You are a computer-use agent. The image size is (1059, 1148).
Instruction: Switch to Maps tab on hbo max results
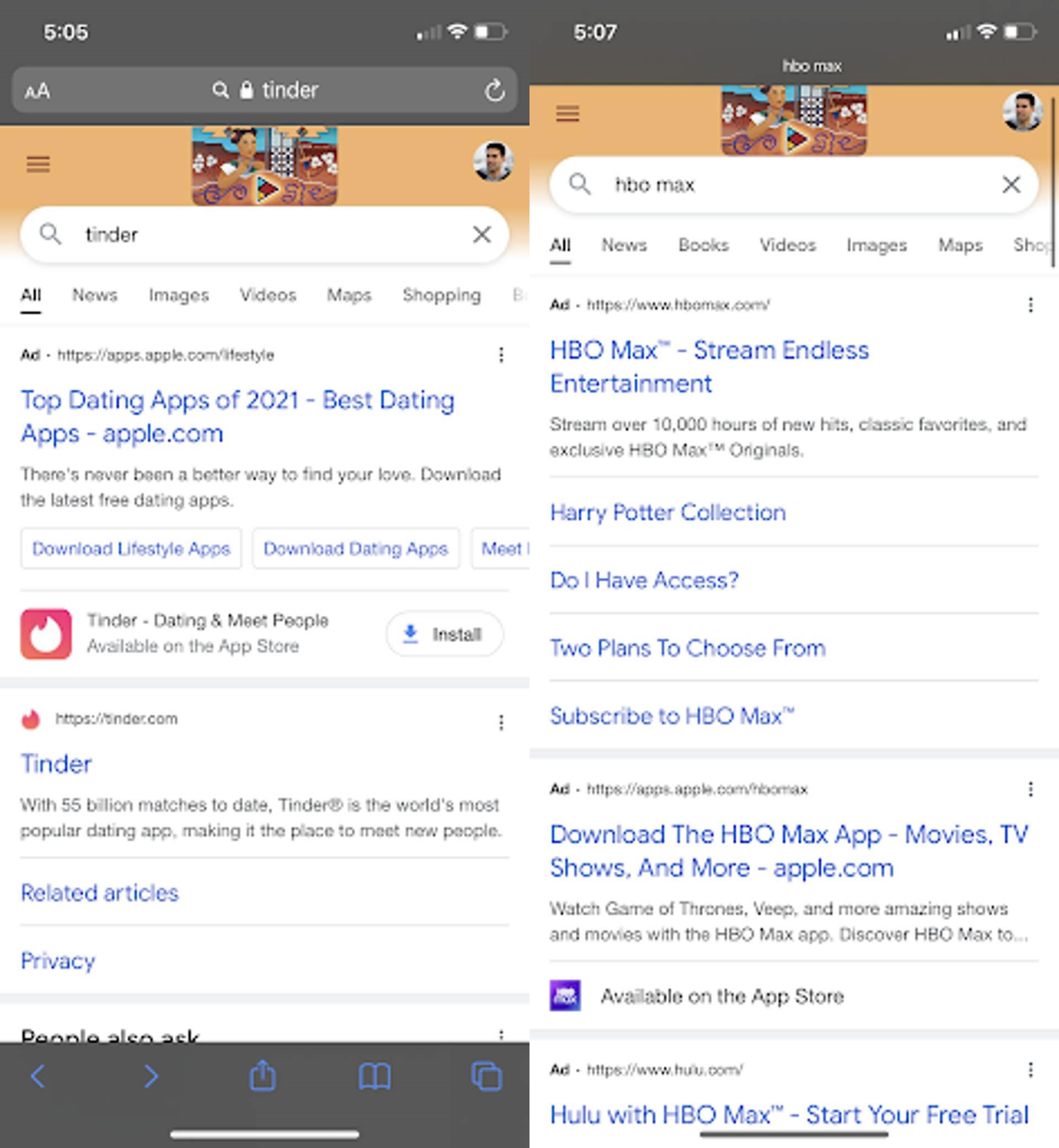click(960, 246)
